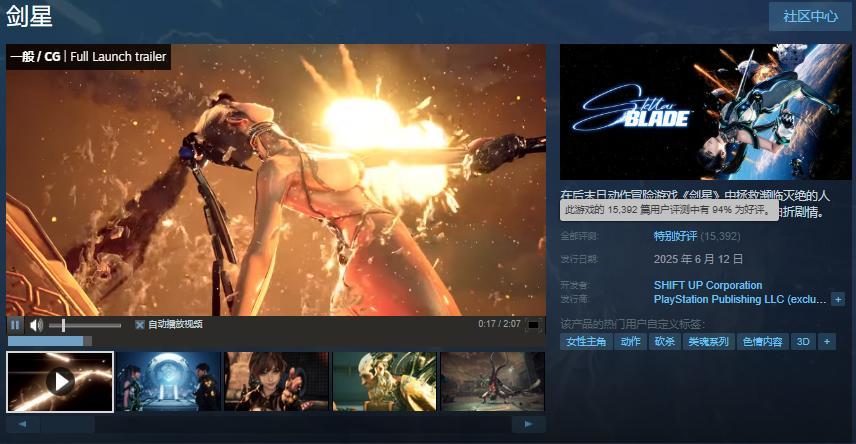Select the brown-haired girl pointing thumbnail
856x444 pixels.
click(276, 381)
